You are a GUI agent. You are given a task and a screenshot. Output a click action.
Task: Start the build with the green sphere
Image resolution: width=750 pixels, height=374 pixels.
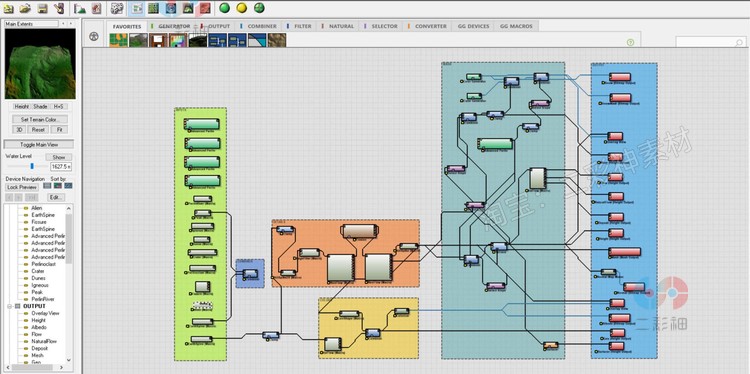(x=224, y=8)
